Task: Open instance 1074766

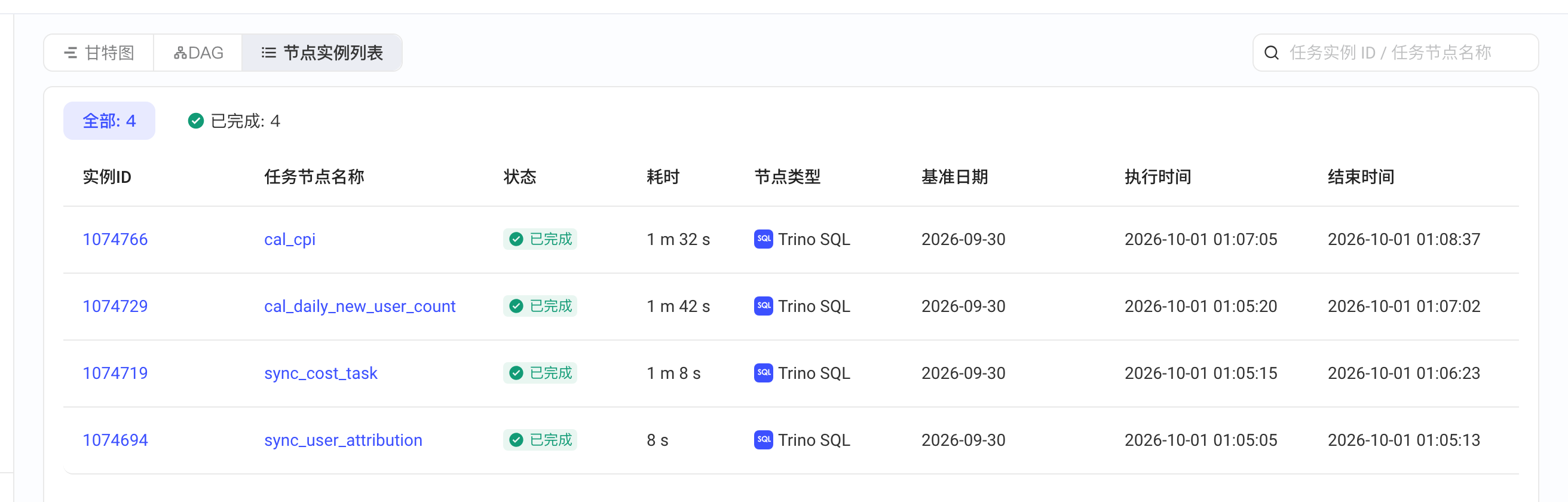Action: coord(115,239)
